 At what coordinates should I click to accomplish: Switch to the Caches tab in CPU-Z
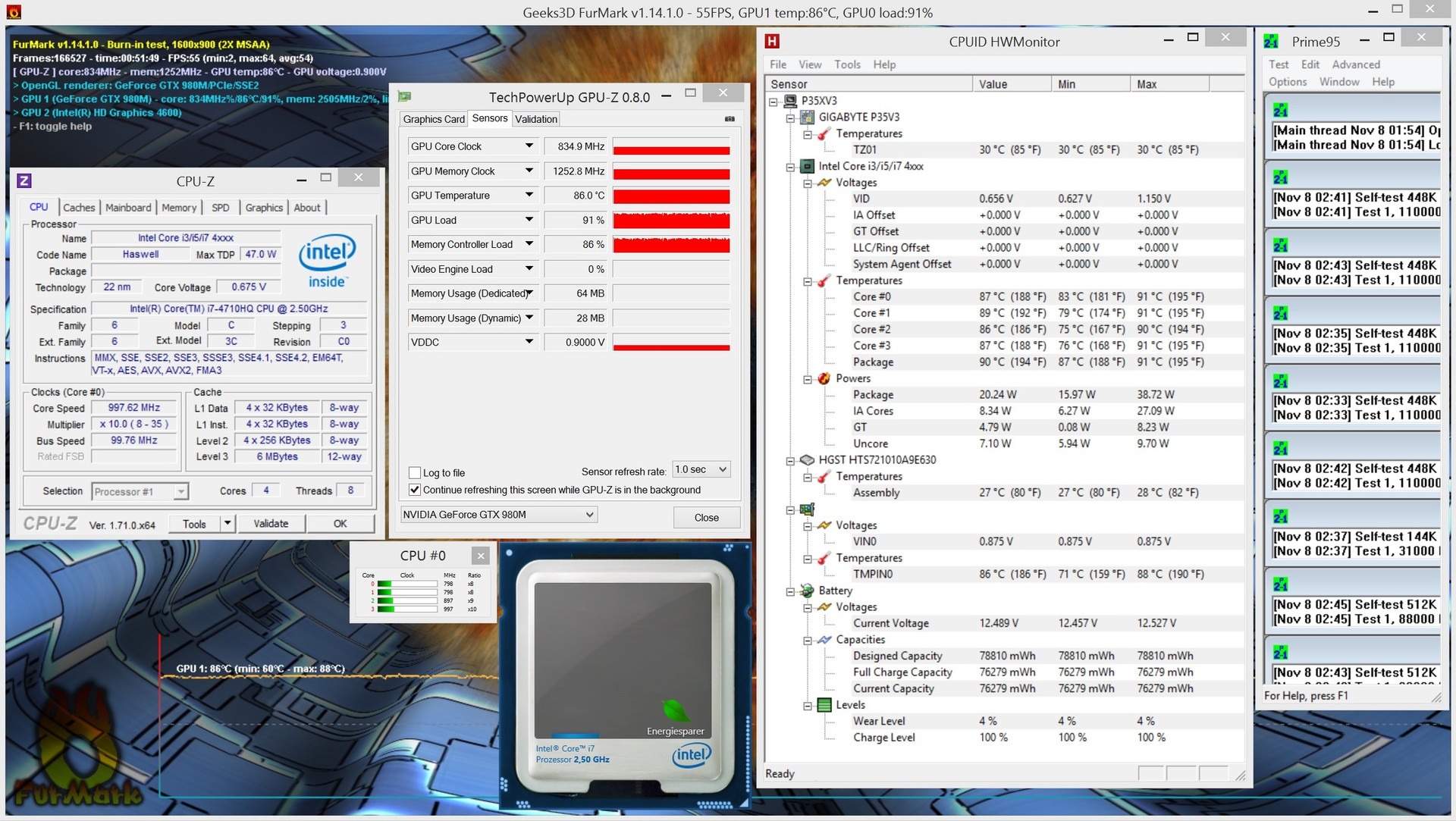coord(79,208)
